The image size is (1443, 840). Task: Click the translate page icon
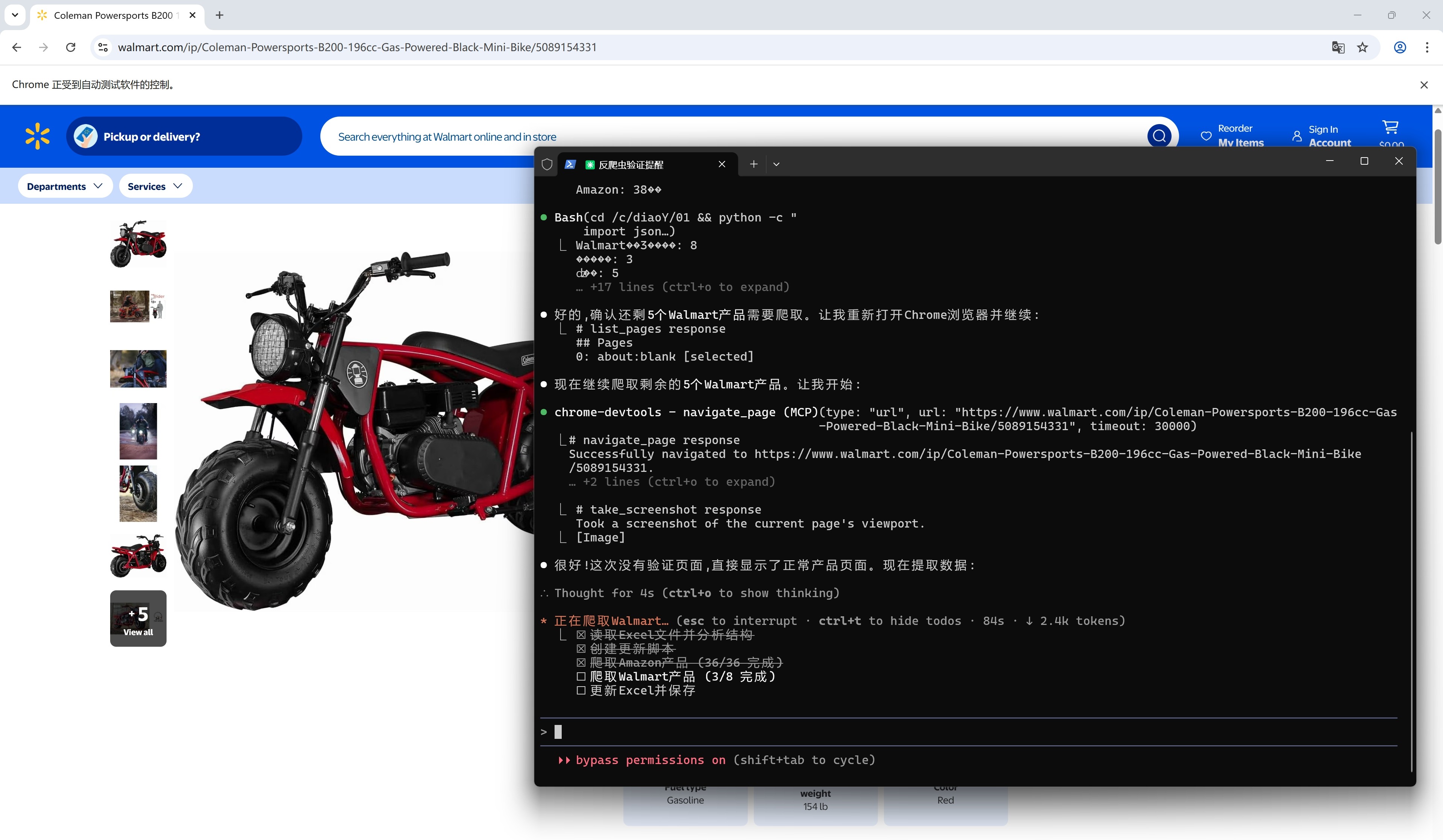tap(1338, 47)
